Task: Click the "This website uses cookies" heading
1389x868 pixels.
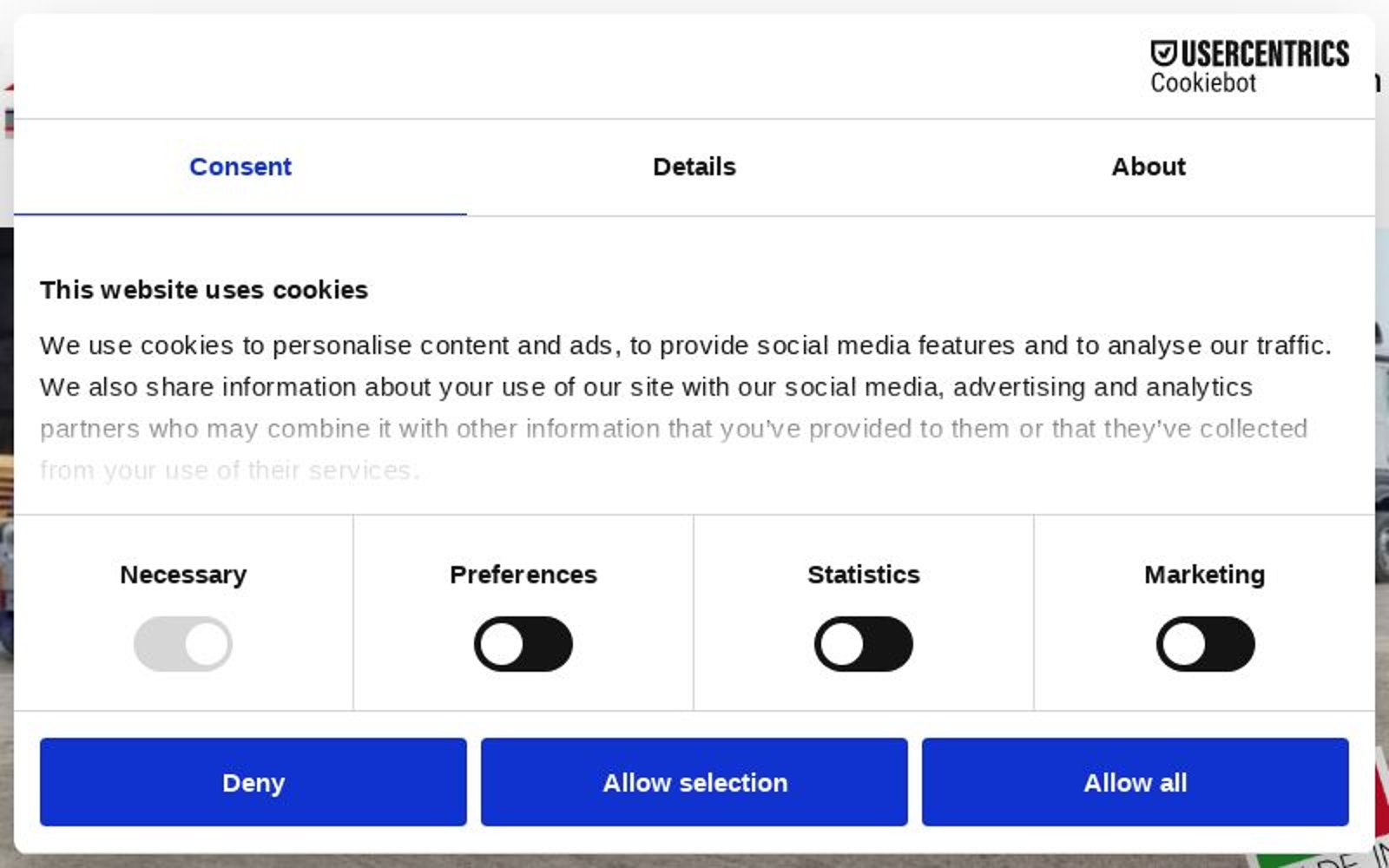Action: point(204,290)
